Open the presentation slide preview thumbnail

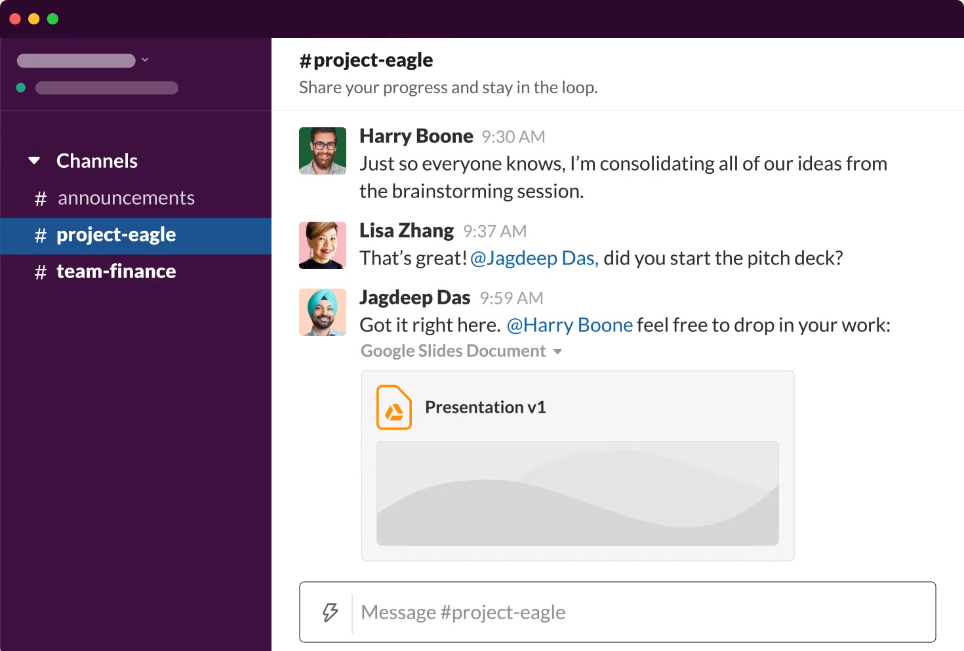tap(577, 494)
